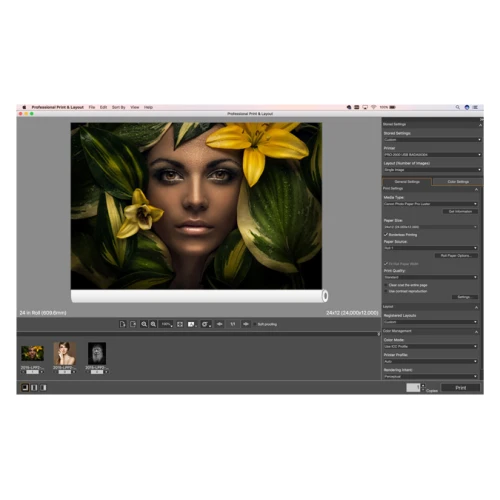Image resolution: width=500 pixels, height=500 pixels.
Task: Switch to the Color Settings tab
Action: click(458, 182)
